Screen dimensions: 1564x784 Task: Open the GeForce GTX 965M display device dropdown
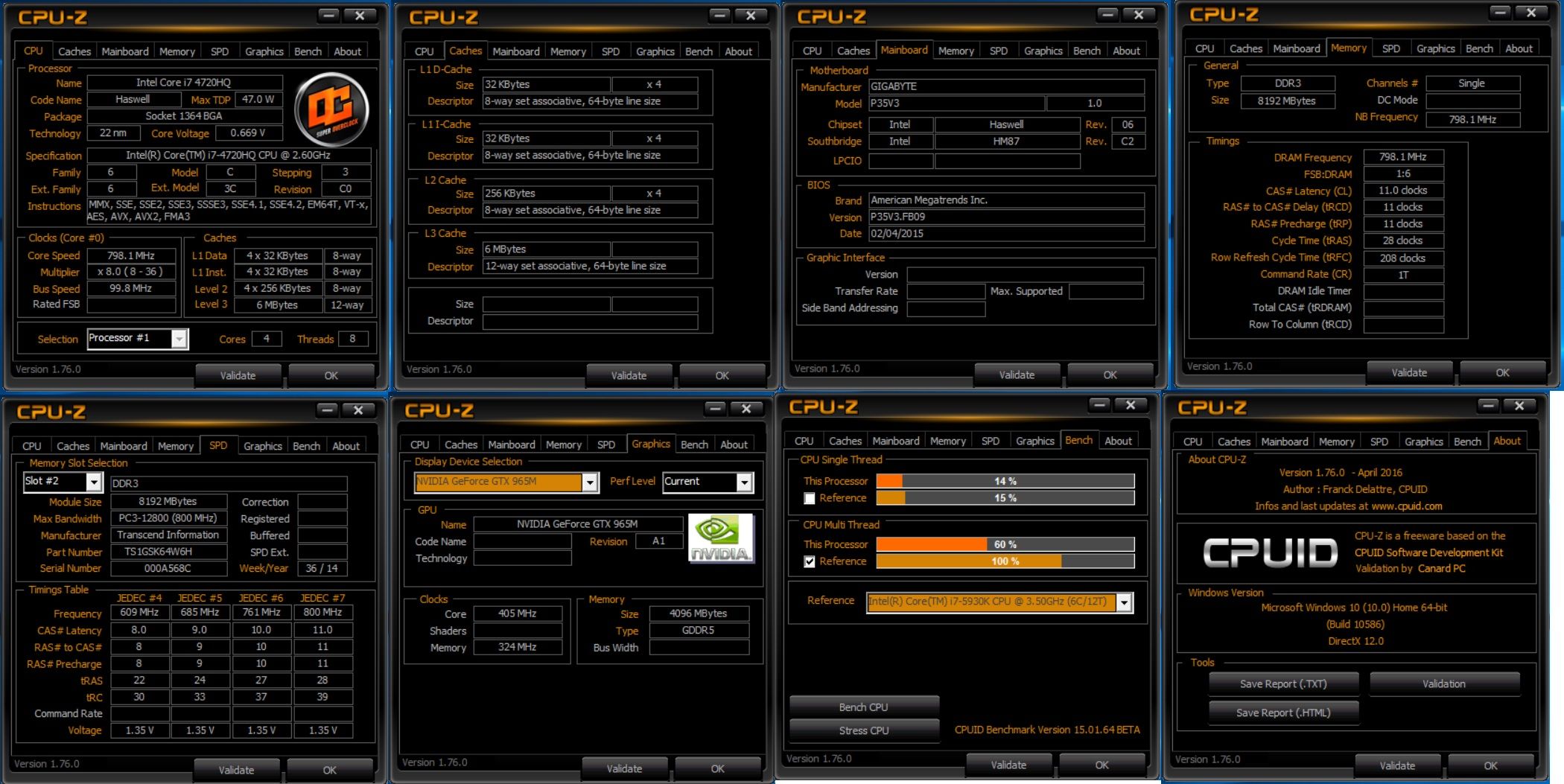(589, 482)
